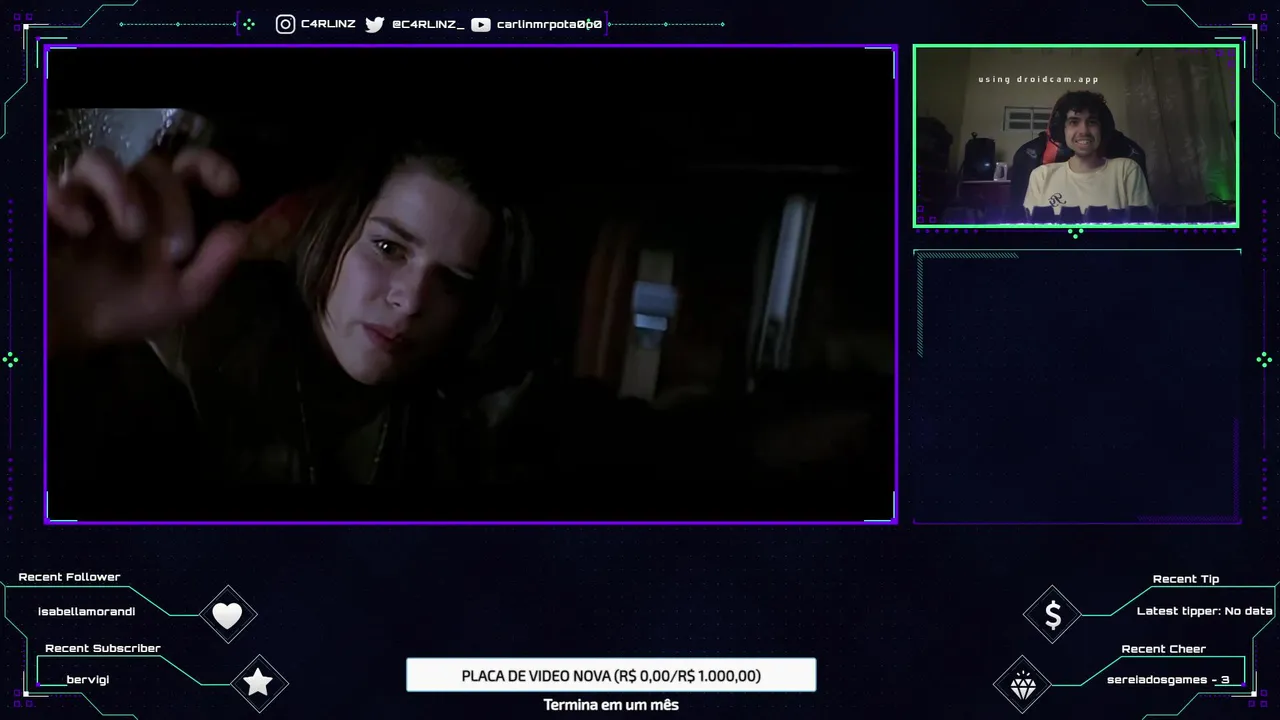Click the Instagram icon in the top bar

(x=285, y=24)
